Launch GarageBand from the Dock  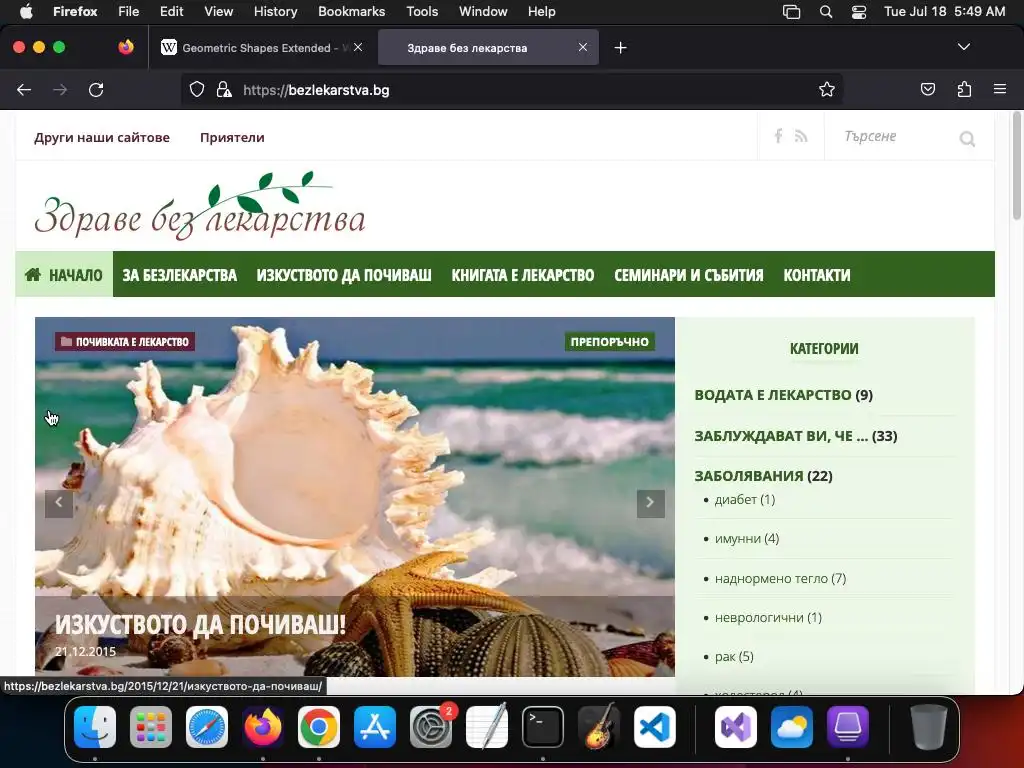click(x=599, y=727)
